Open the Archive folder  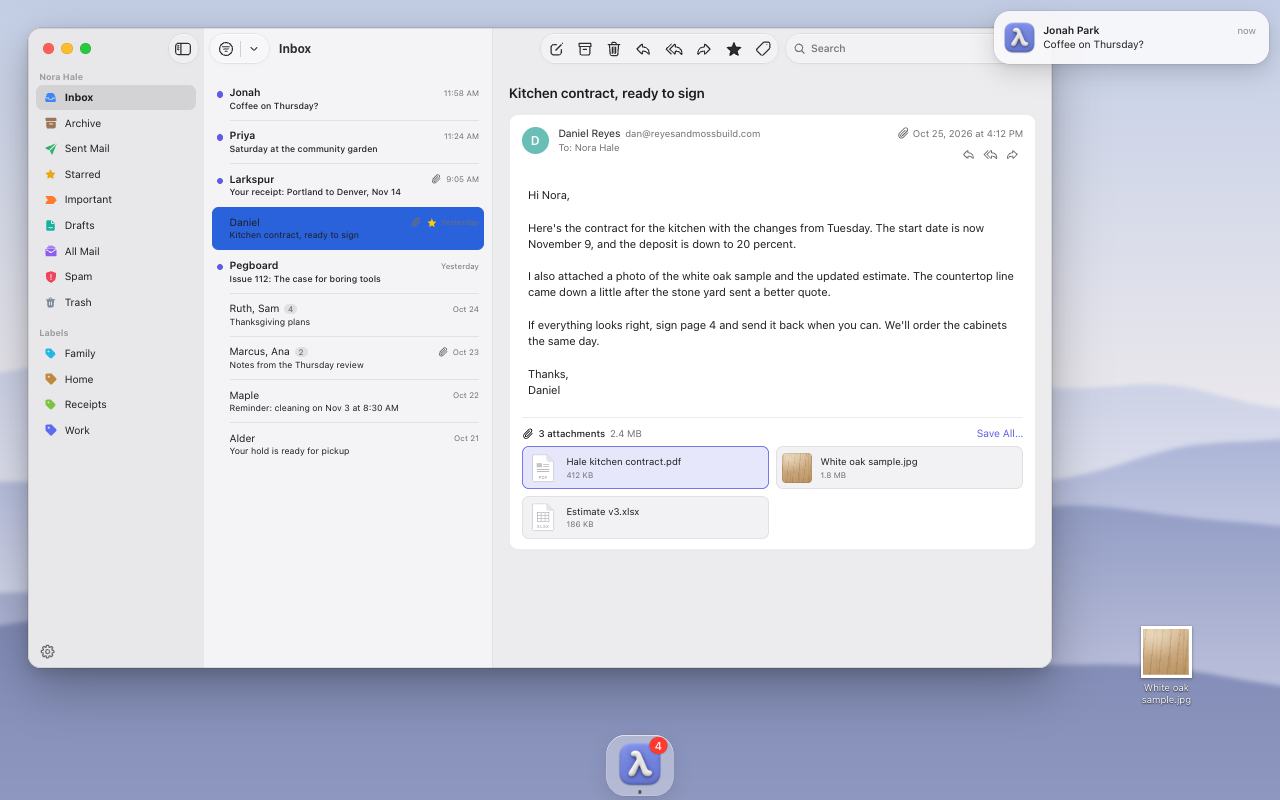coord(116,123)
